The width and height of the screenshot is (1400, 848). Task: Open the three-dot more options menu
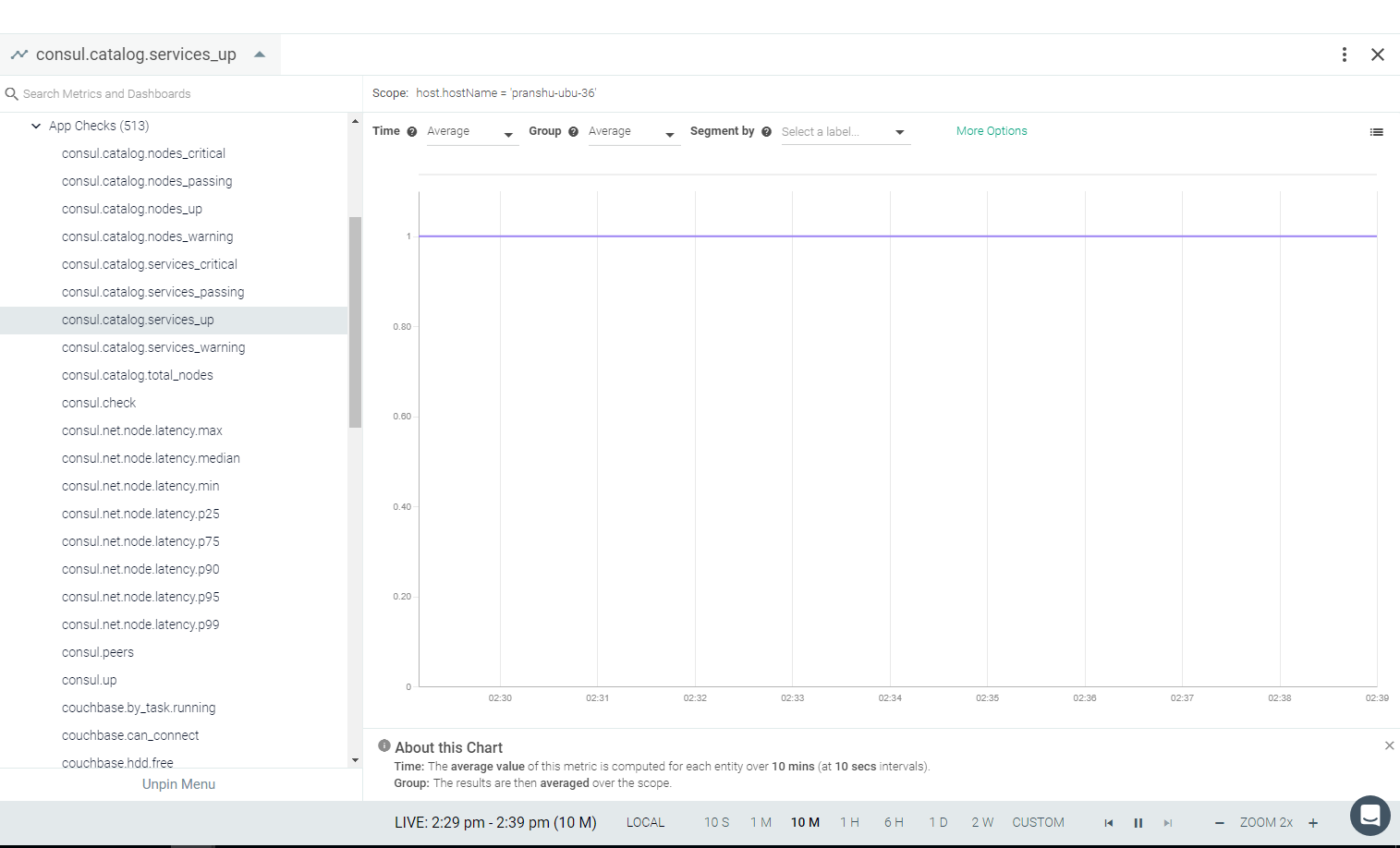tap(1344, 55)
